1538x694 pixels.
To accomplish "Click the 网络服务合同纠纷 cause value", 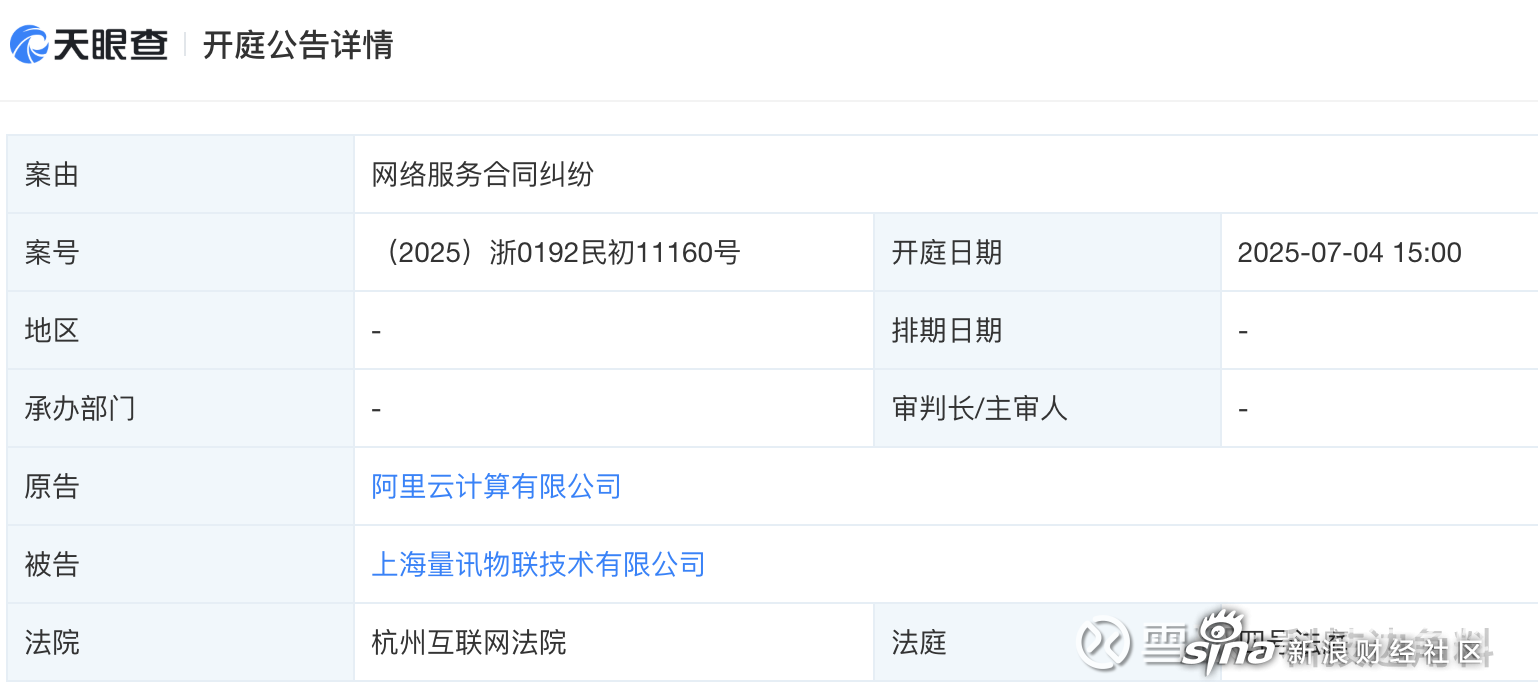I will click(x=482, y=175).
